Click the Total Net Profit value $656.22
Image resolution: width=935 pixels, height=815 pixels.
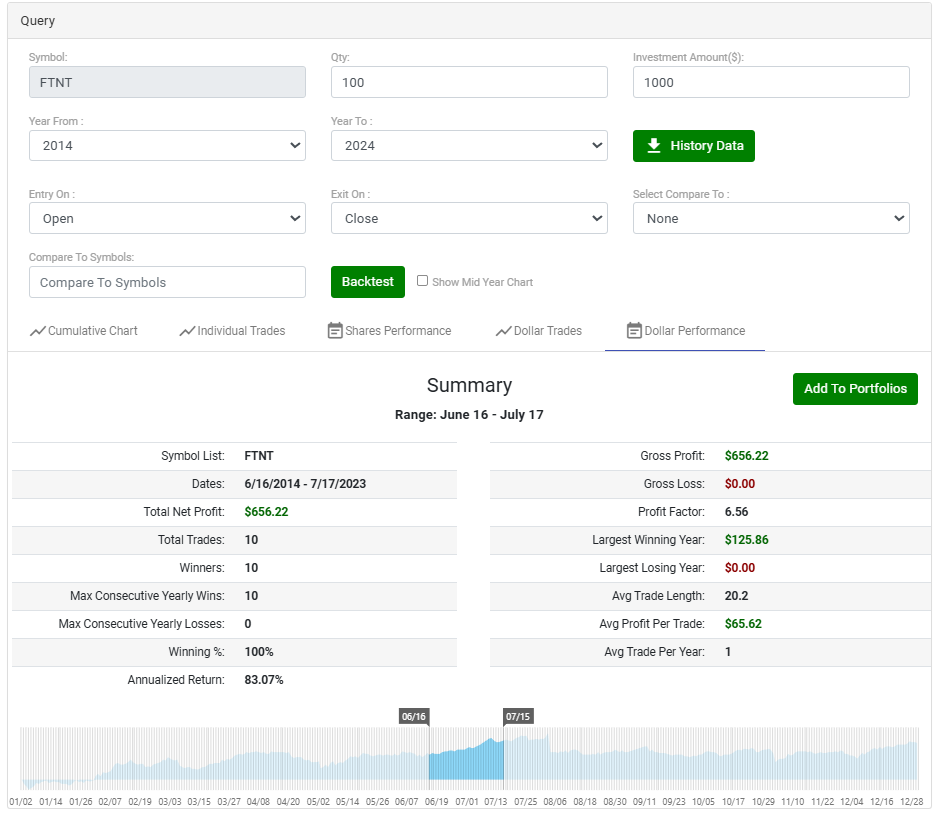266,512
